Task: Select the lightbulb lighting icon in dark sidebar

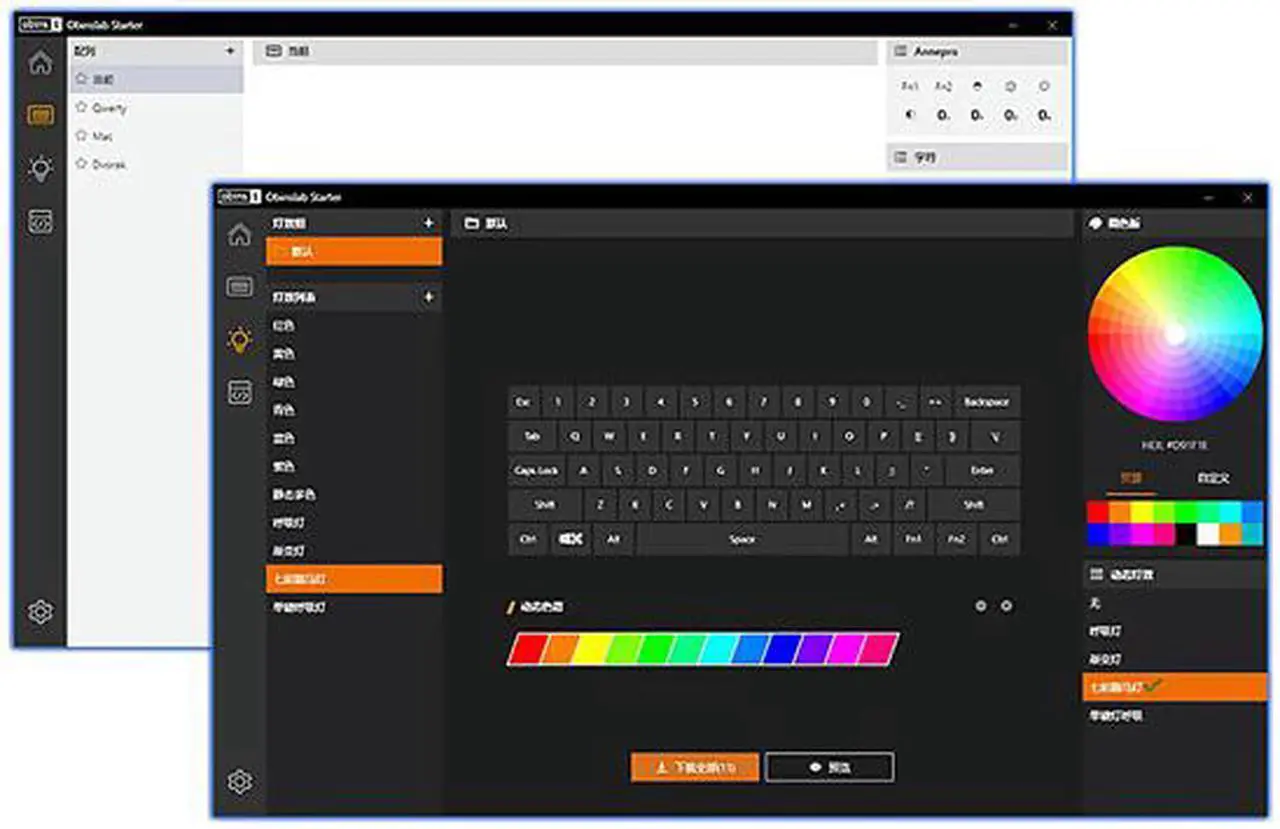Action: pyautogui.click(x=239, y=340)
